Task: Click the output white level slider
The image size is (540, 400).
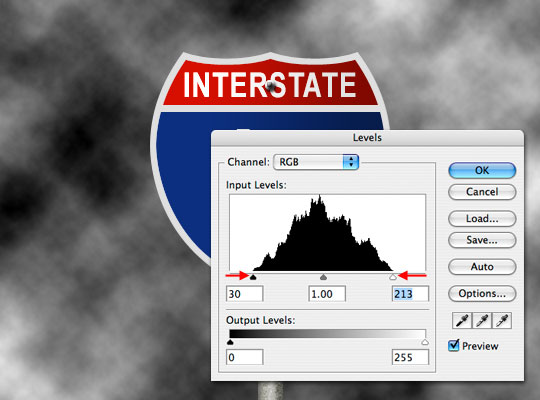Action: (x=425, y=342)
